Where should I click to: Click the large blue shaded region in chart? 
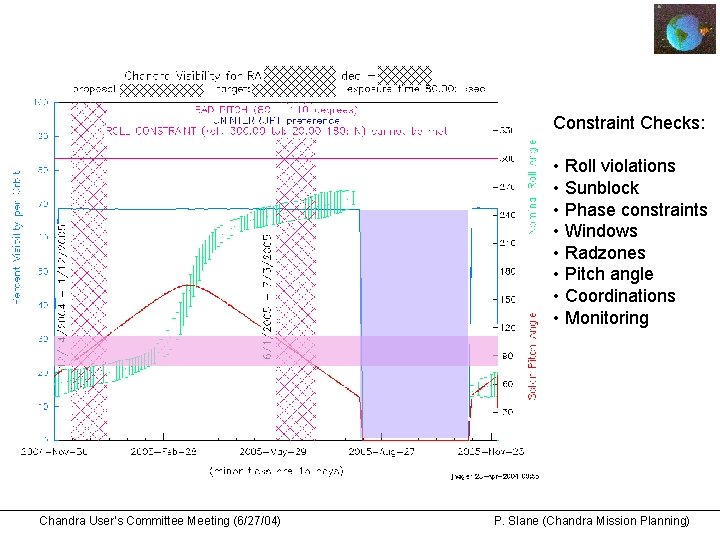[x=414, y=324]
